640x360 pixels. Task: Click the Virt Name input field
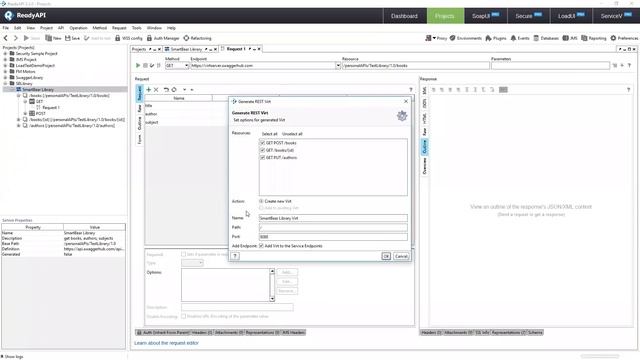[x=333, y=218]
